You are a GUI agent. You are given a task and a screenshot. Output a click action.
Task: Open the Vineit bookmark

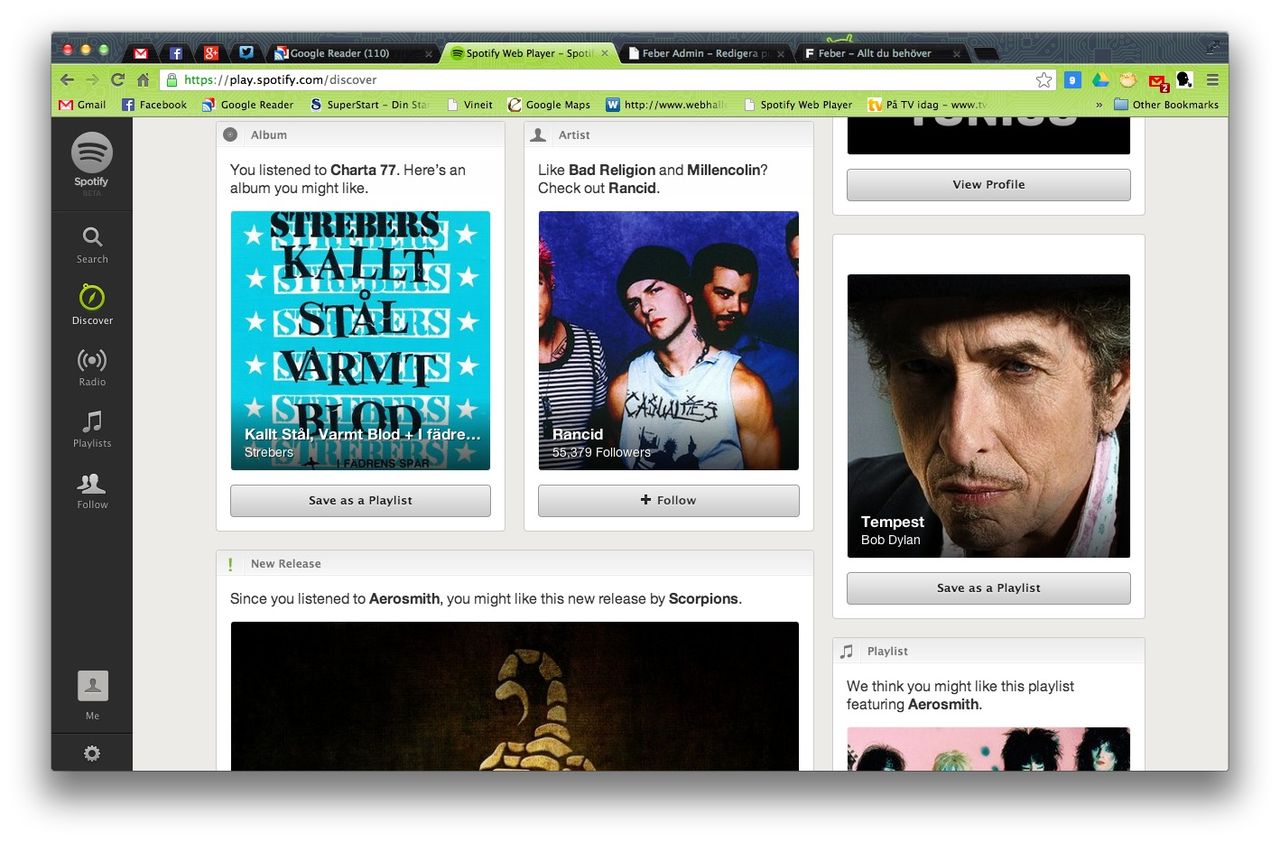[x=470, y=104]
